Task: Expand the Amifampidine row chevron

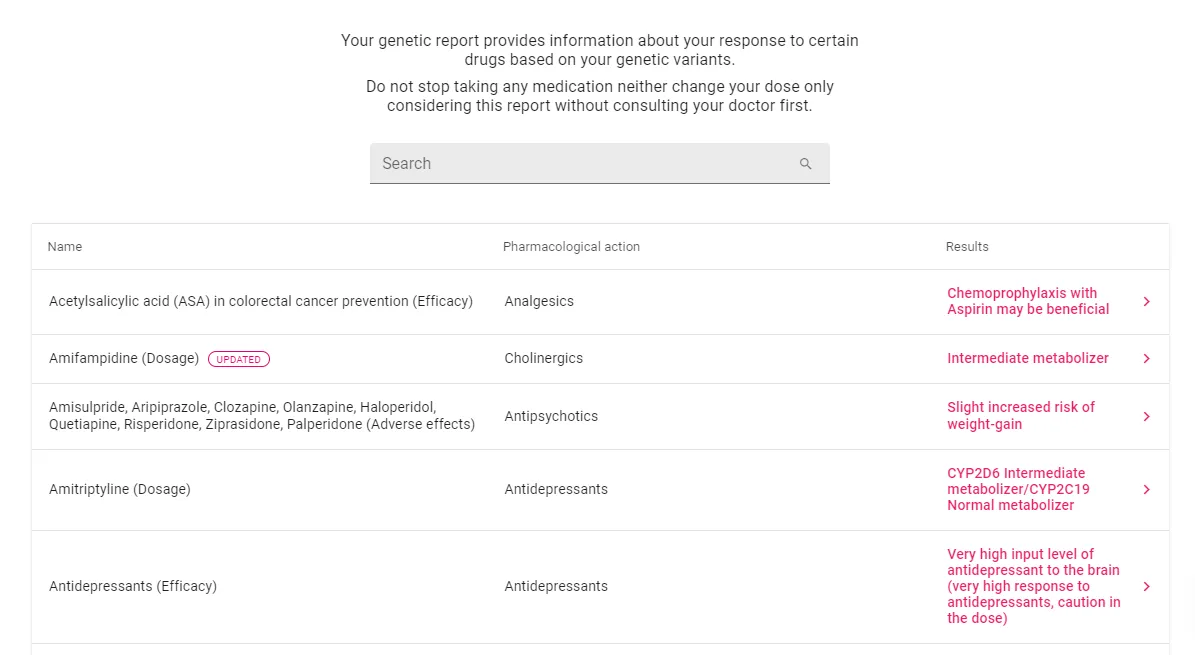Action: pyautogui.click(x=1146, y=358)
